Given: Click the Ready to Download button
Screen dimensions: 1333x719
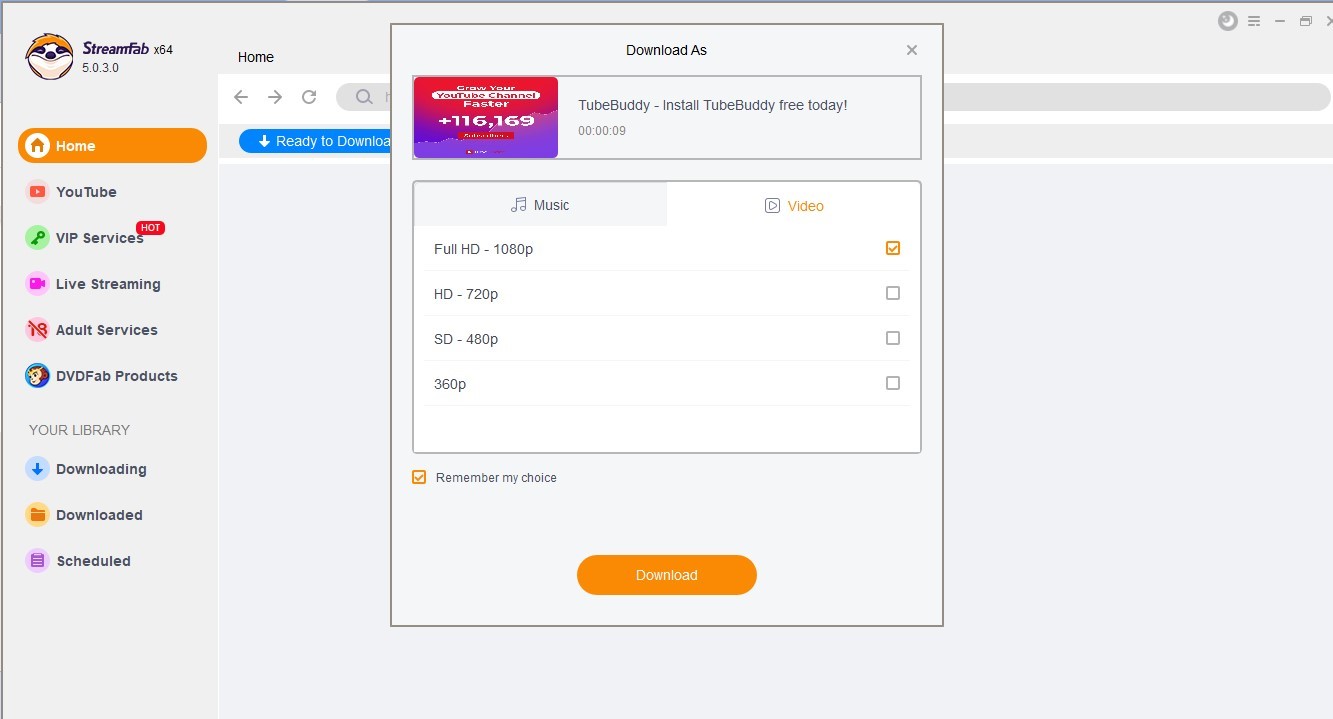Looking at the screenshot, I should (316, 141).
